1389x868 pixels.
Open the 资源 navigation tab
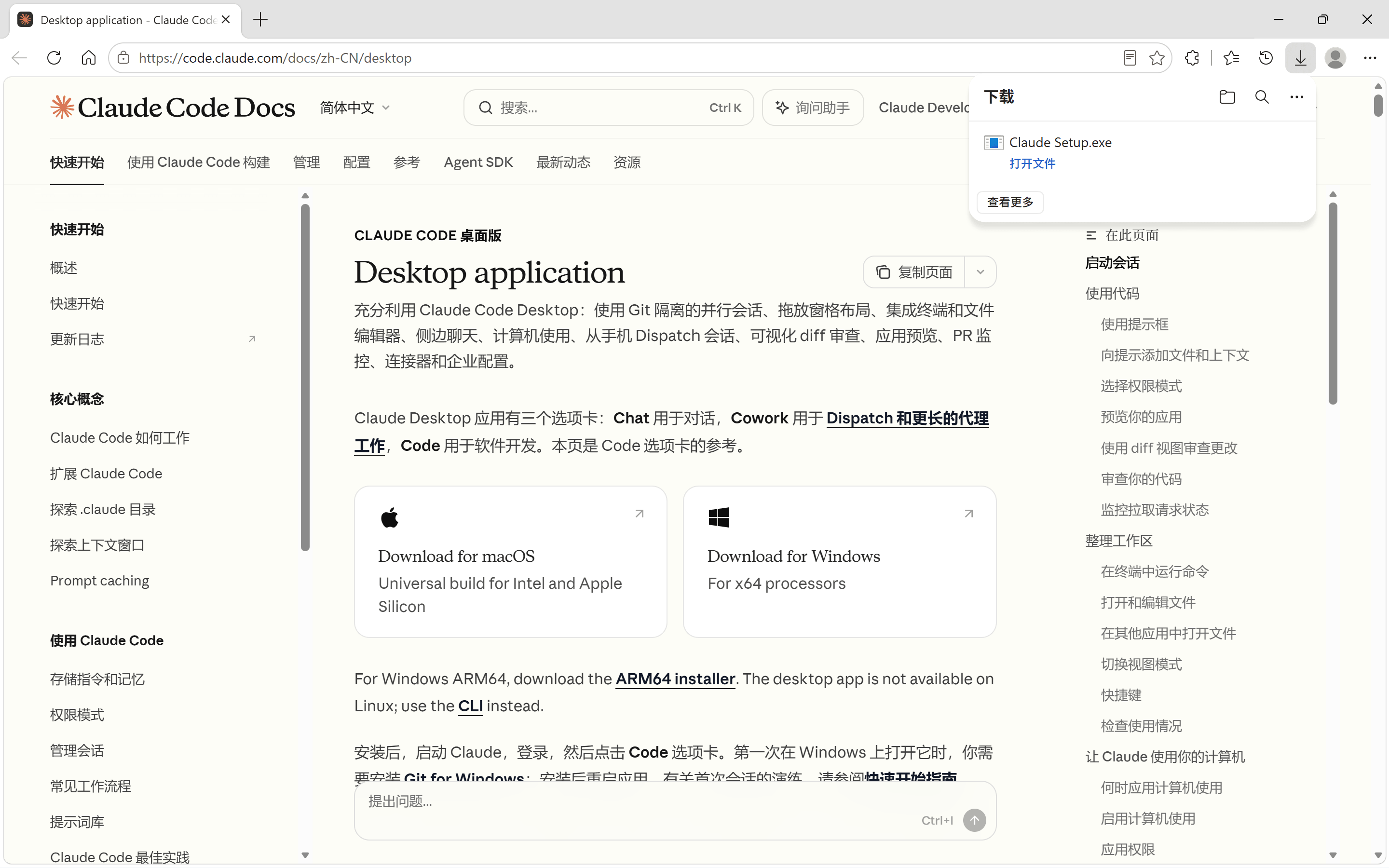click(627, 163)
